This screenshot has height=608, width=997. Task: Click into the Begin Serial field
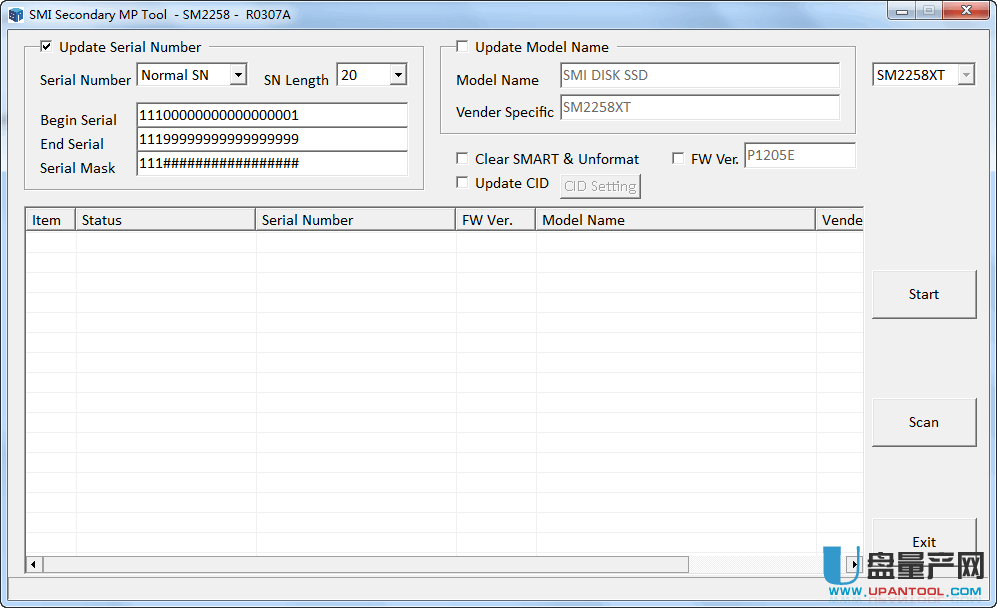272,115
